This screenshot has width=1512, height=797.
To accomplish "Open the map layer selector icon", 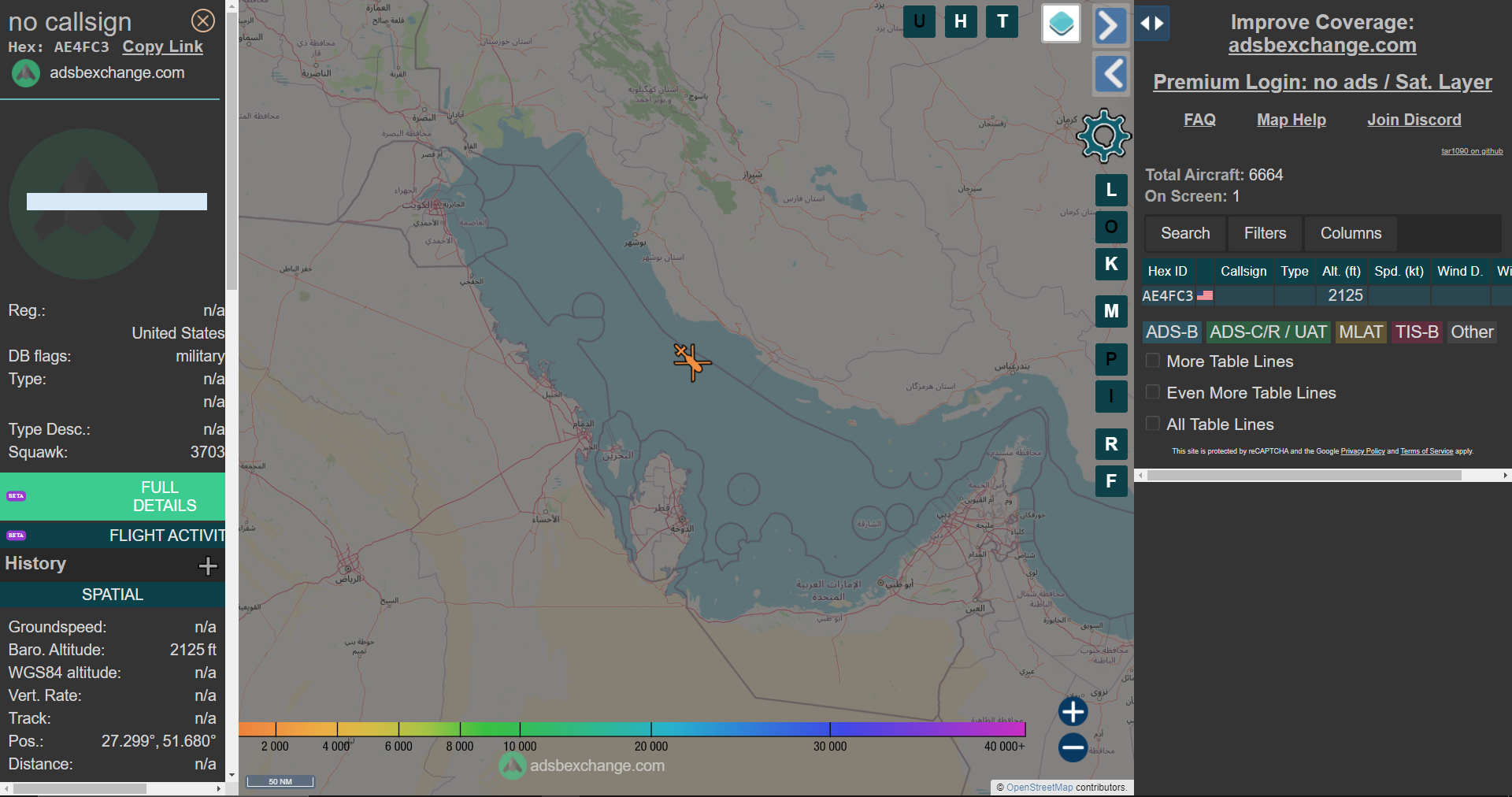I will coord(1061,24).
